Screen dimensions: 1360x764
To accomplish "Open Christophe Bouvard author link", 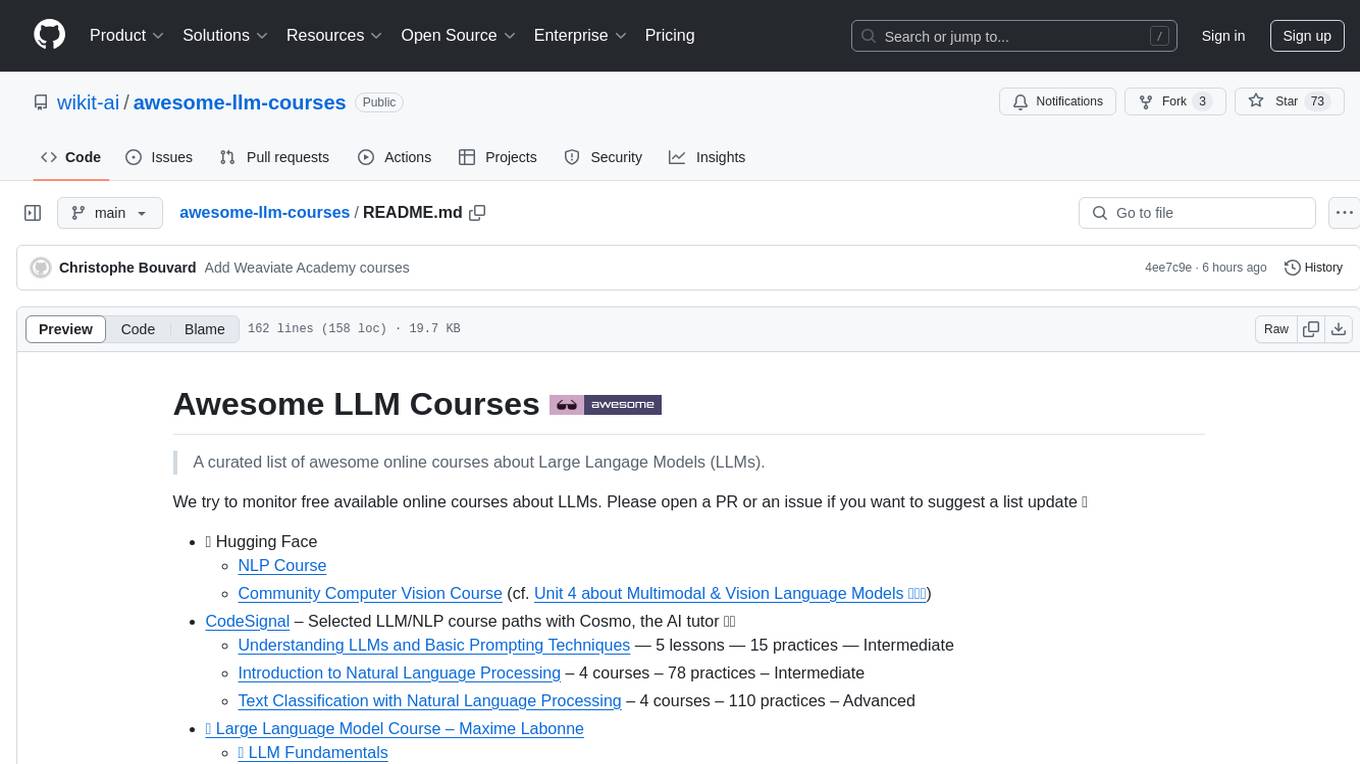I will pos(127,268).
